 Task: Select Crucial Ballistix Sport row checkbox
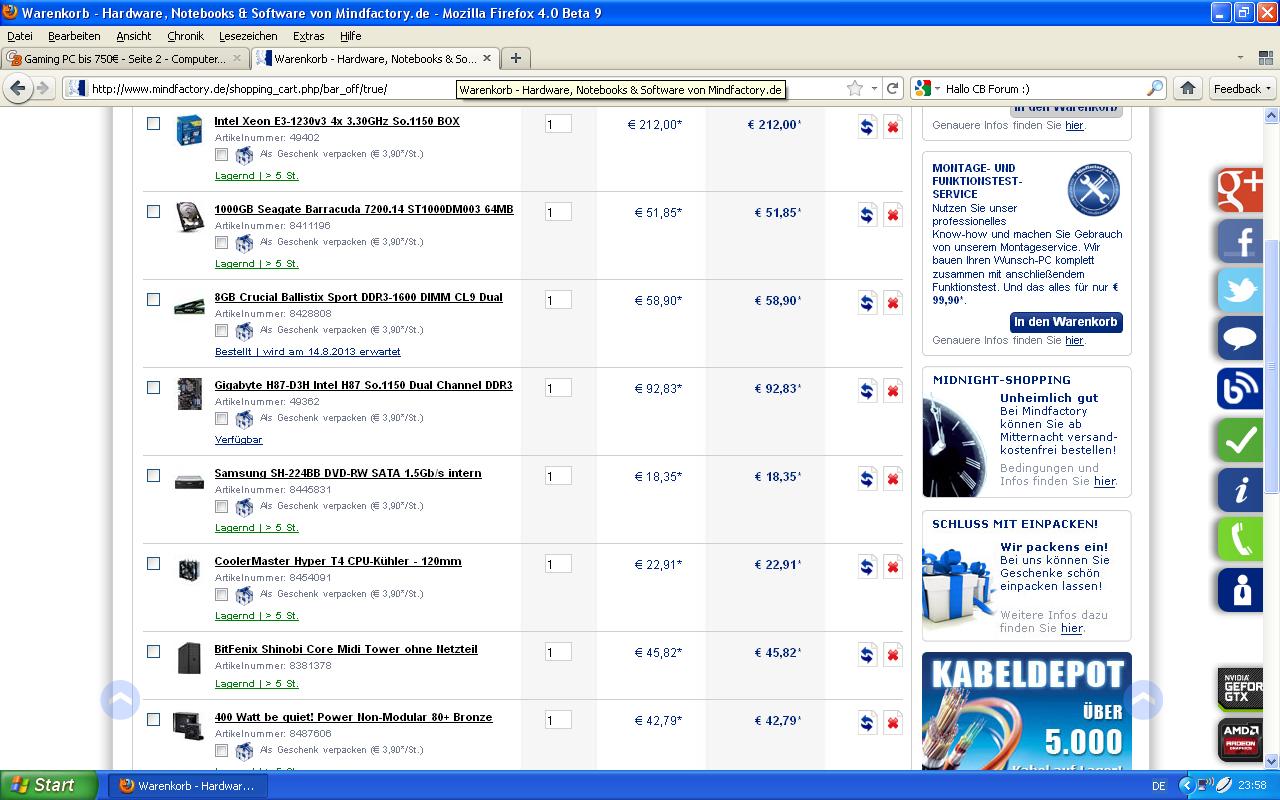[x=153, y=299]
